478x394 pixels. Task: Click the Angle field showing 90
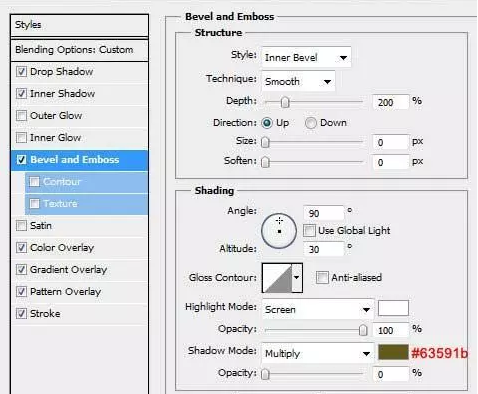(324, 213)
